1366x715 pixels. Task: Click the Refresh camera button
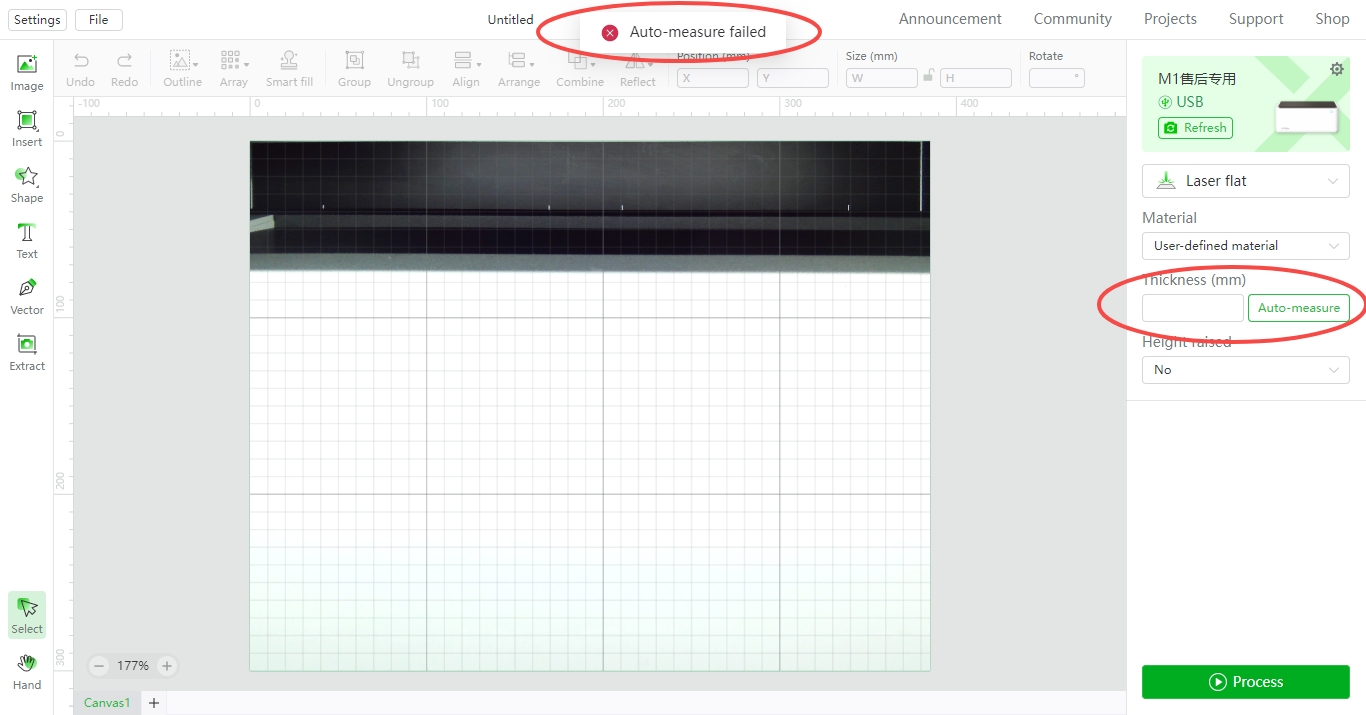click(1195, 128)
